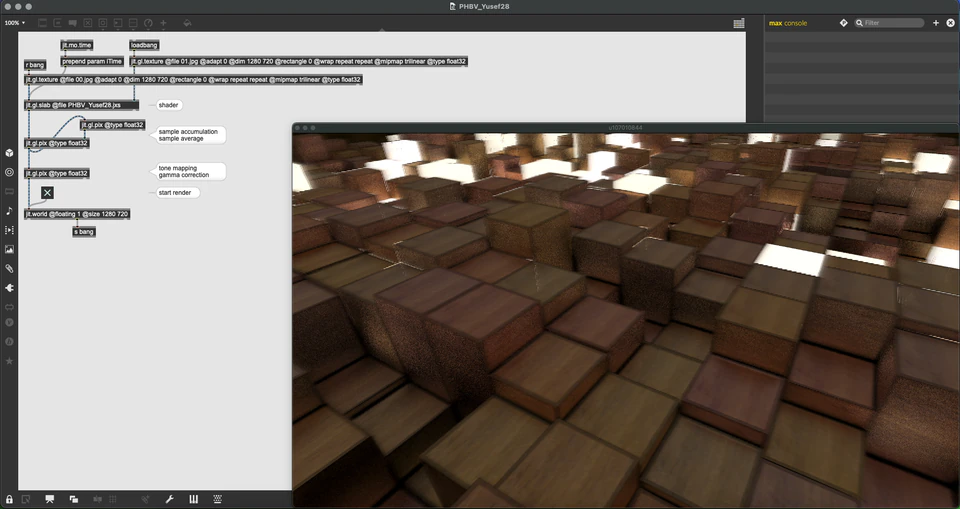
Task: Open the BEAP 'b' sidebar icon
Action: 9,342
